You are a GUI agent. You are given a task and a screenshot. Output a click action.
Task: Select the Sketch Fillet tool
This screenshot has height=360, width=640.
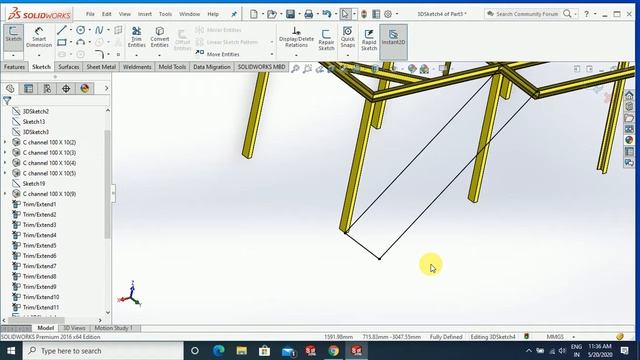coord(99,54)
